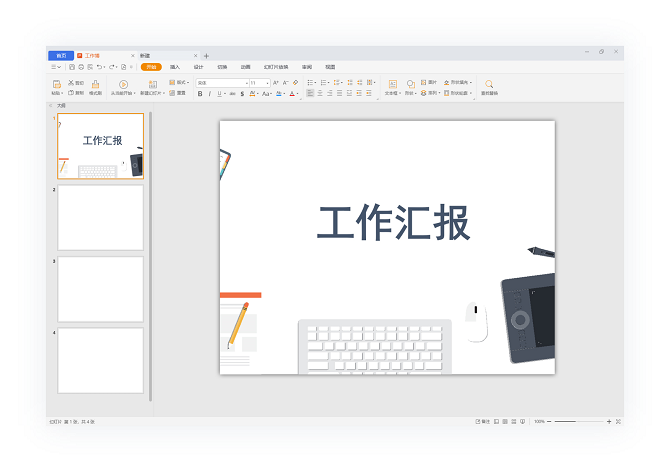670x472 pixels.
Task: Switch to Normal view in status bar
Action: coord(497,422)
